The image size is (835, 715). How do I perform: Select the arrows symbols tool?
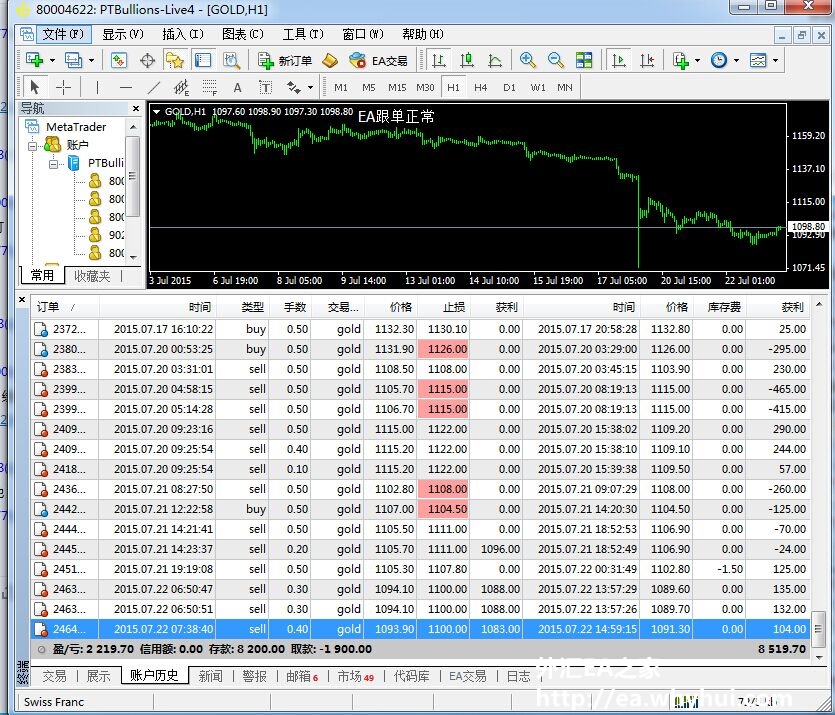click(293, 87)
